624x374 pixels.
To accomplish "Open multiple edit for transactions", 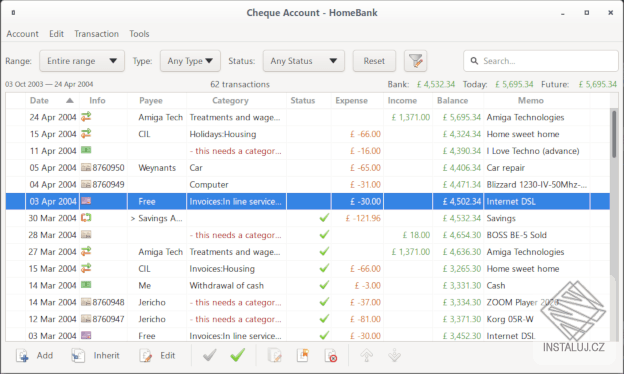I will 275,355.
